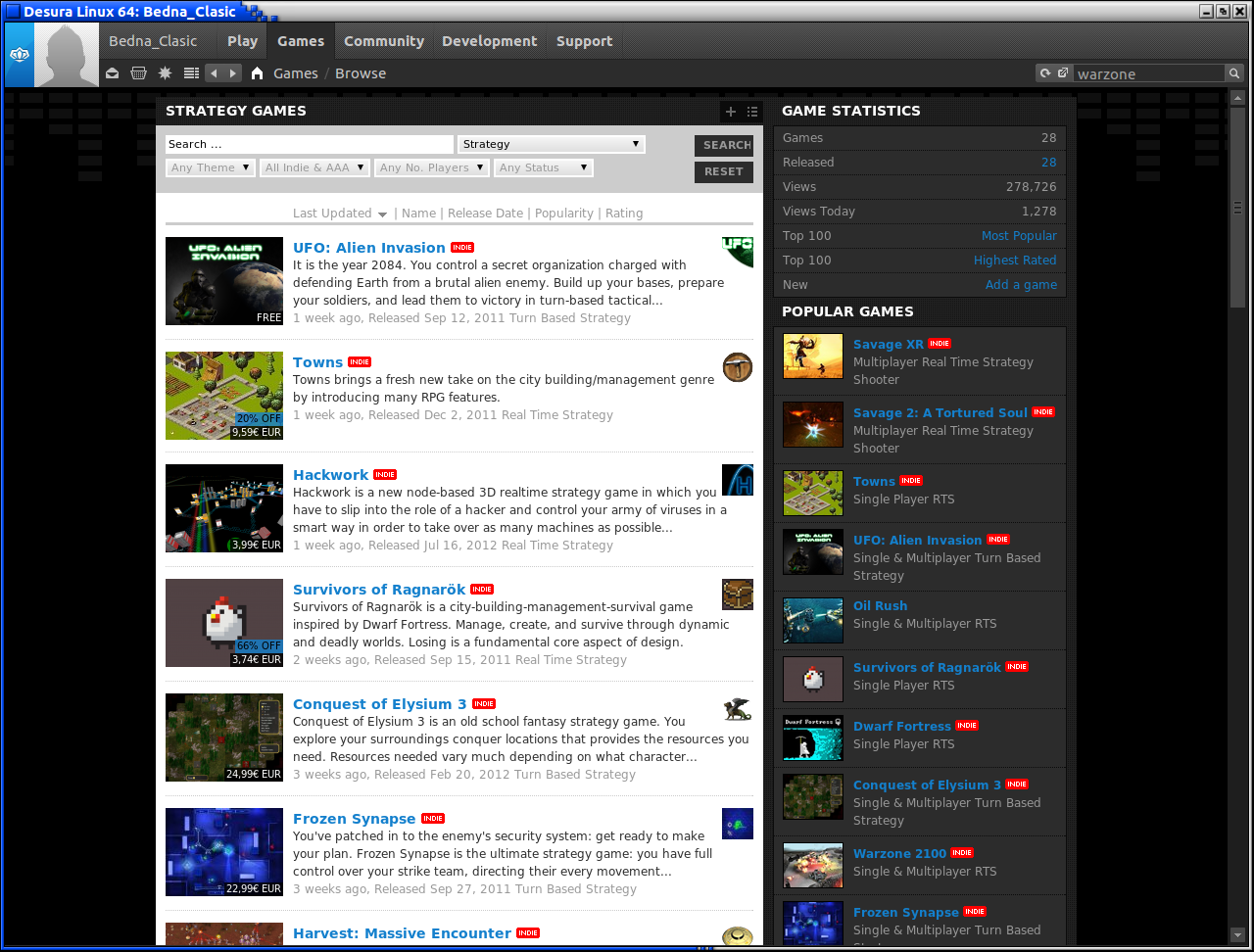Open the user avatar profile picture
The image size is (1254, 952).
point(67,55)
